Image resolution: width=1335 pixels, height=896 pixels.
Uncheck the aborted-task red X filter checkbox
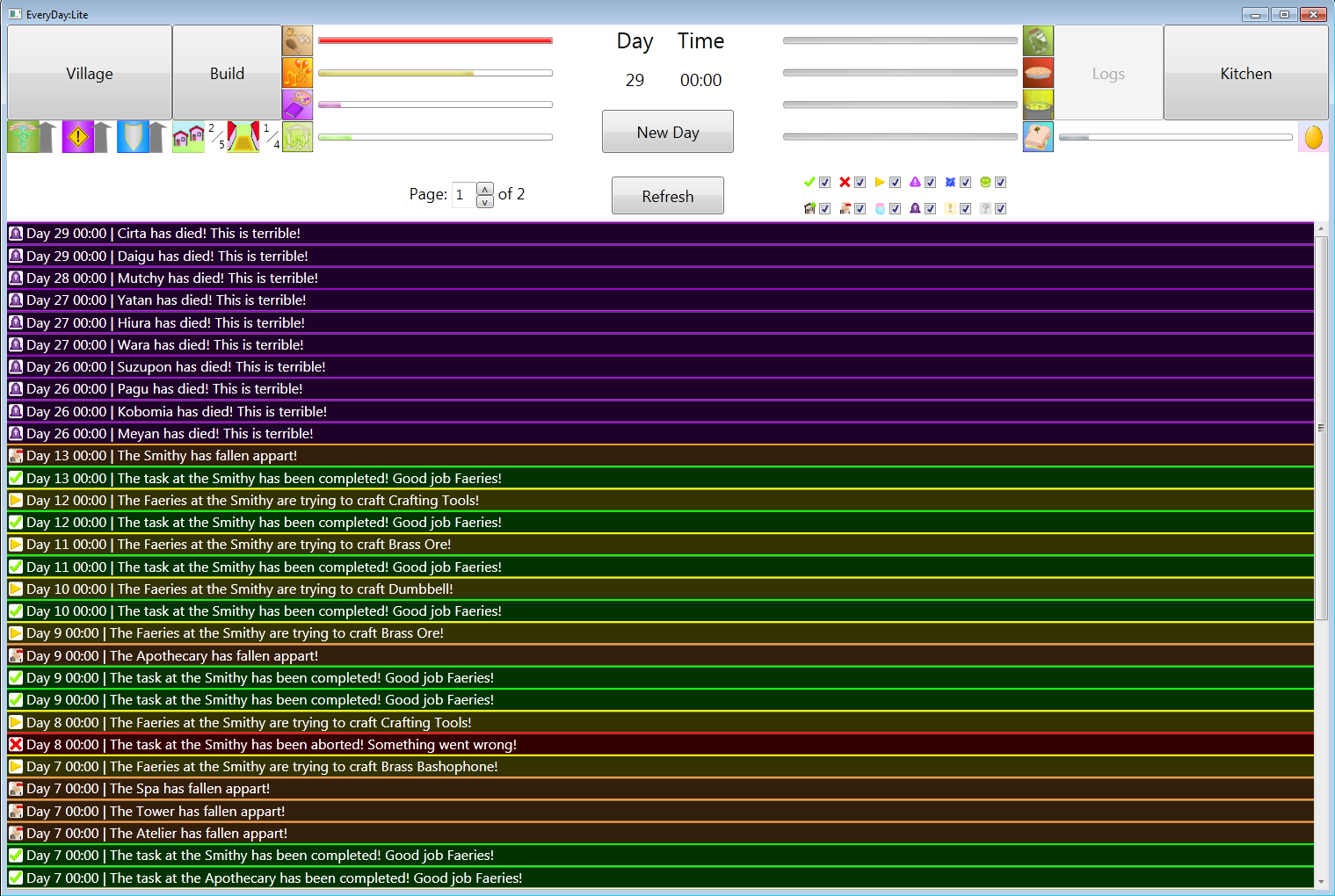click(x=860, y=183)
